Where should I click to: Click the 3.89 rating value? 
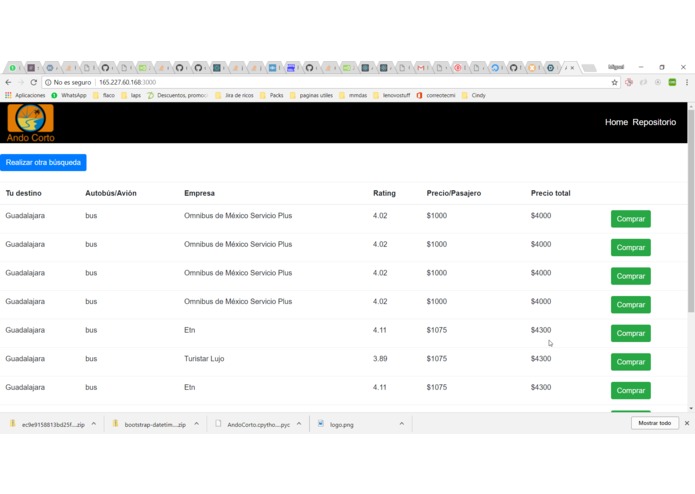tap(380, 359)
